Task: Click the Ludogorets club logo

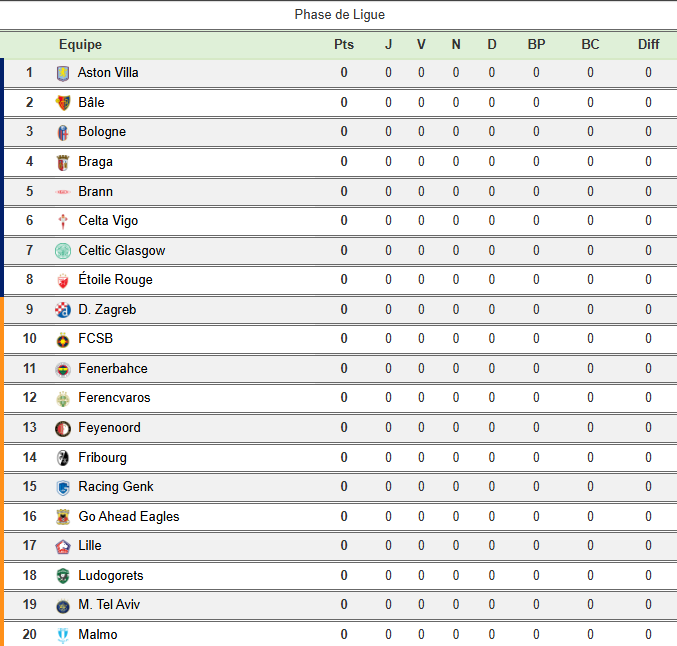Action: (x=63, y=576)
